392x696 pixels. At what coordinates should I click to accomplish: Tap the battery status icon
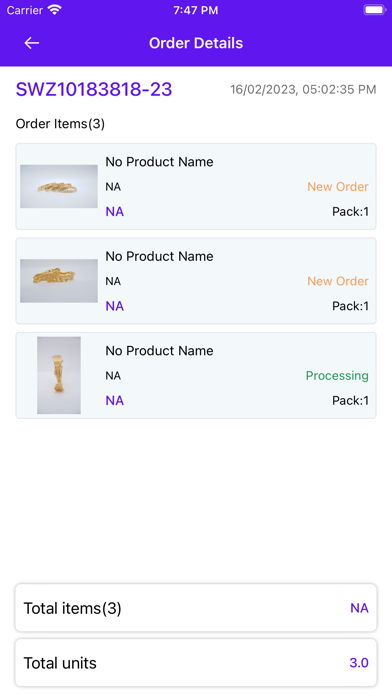click(x=375, y=10)
